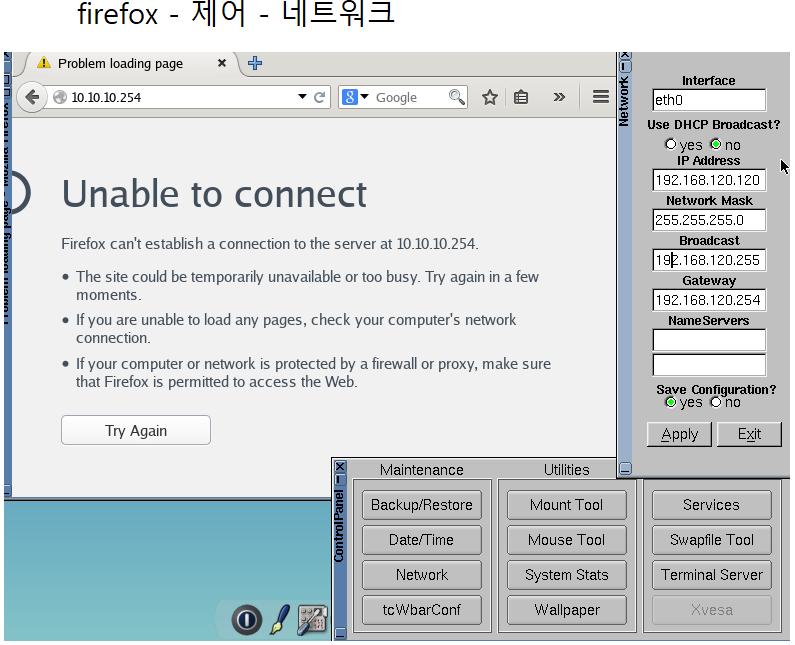Open new tab with plus icon
795x645 pixels.
click(x=255, y=63)
